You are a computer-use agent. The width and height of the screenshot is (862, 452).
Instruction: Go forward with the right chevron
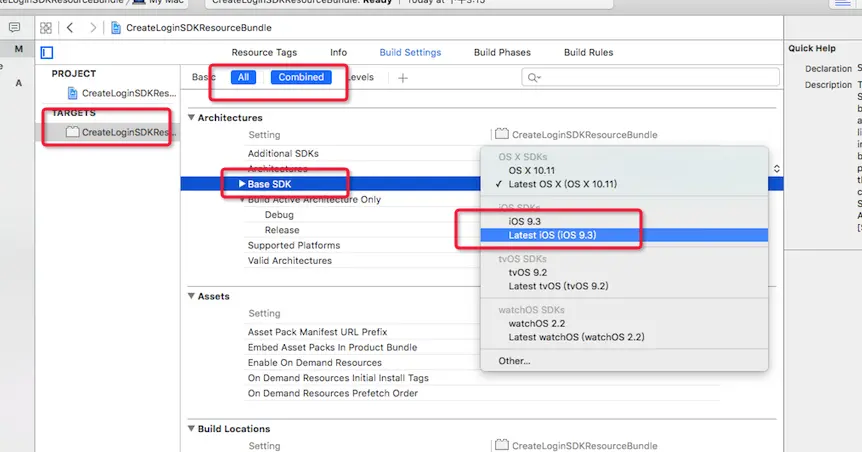coord(93,27)
